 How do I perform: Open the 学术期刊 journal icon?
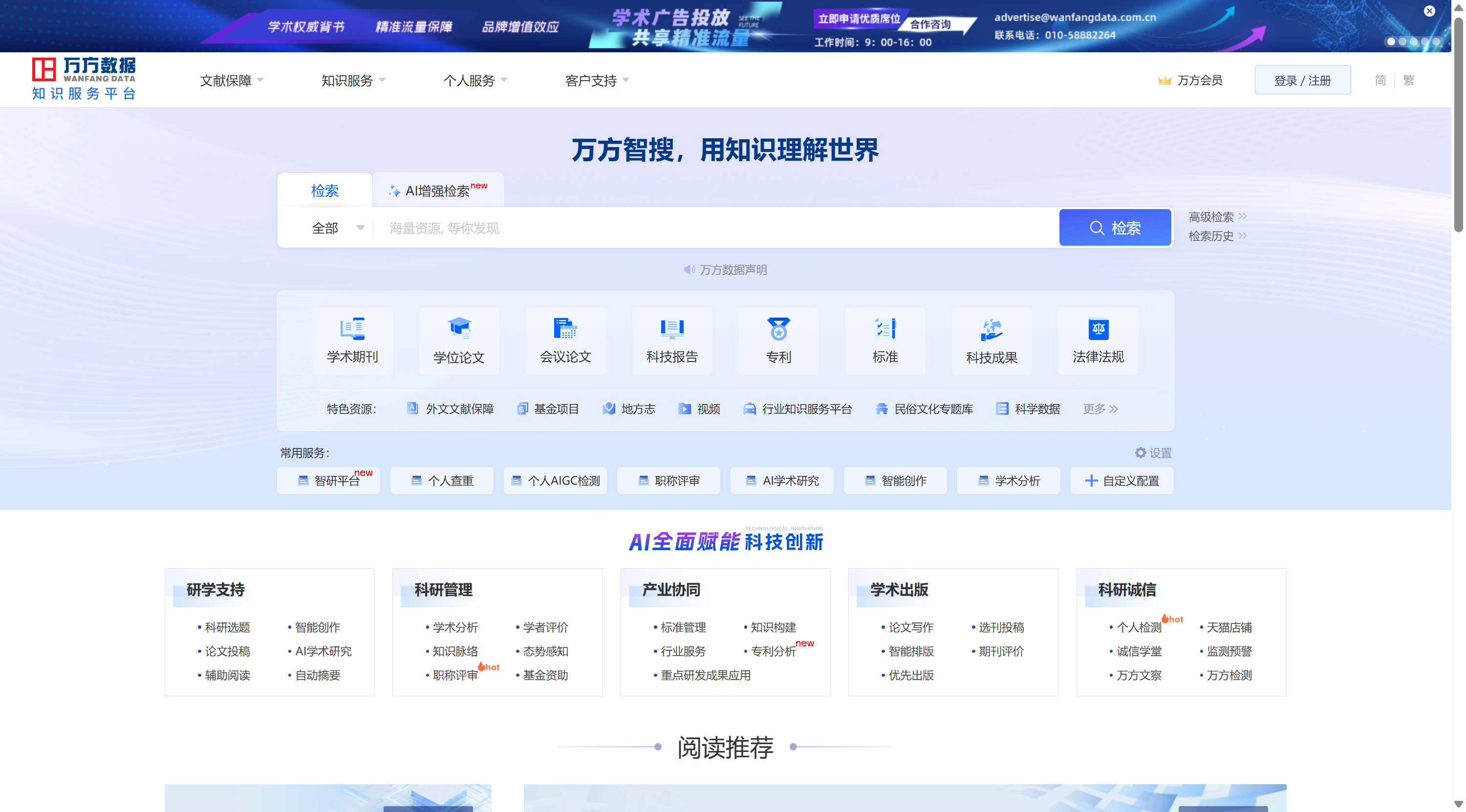pyautogui.click(x=352, y=328)
